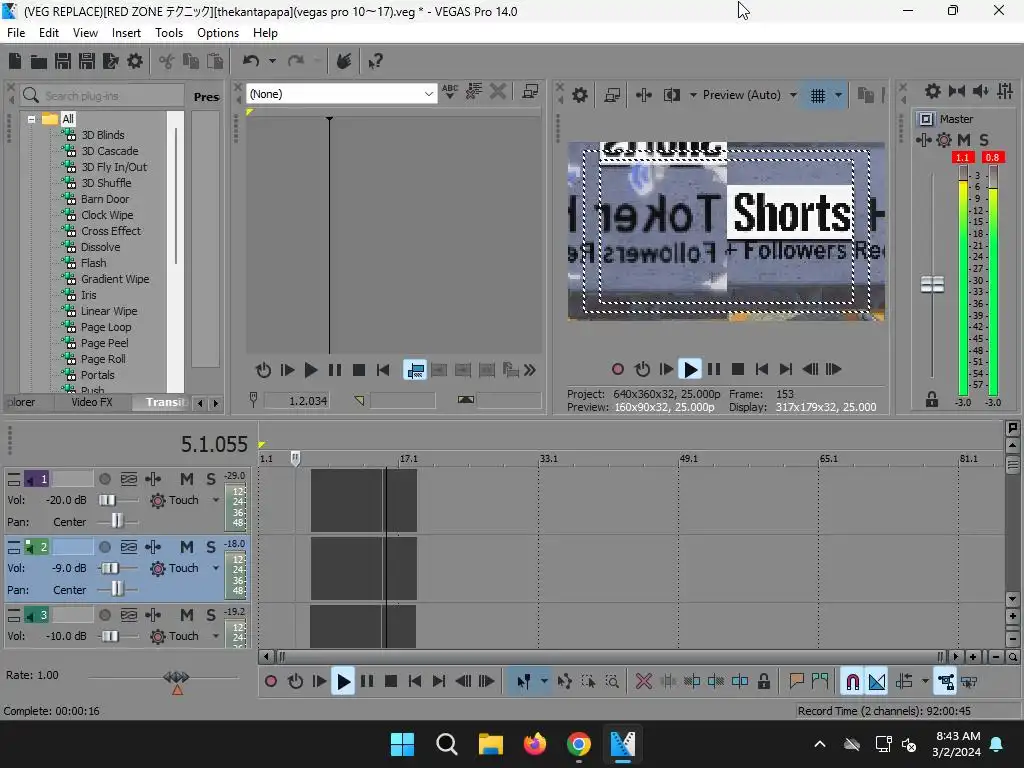This screenshot has width=1024, height=768.
Task: Solo track 2 with S button
Action: (x=210, y=547)
